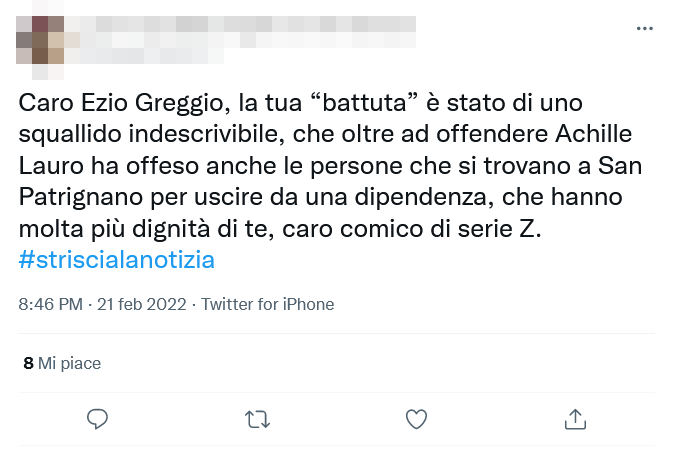Click the 21 feb 2022 date

click(x=142, y=304)
